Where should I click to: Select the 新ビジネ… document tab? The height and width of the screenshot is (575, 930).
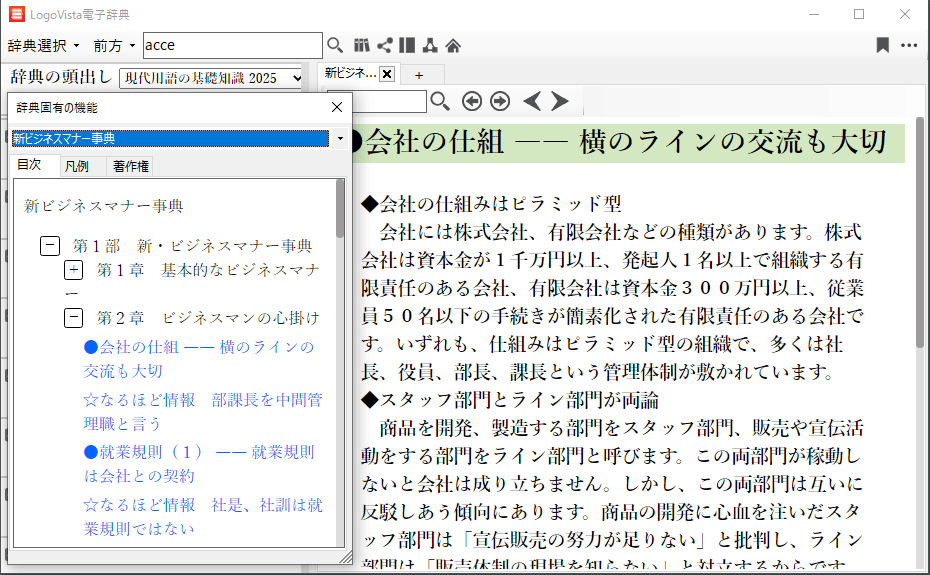350,74
